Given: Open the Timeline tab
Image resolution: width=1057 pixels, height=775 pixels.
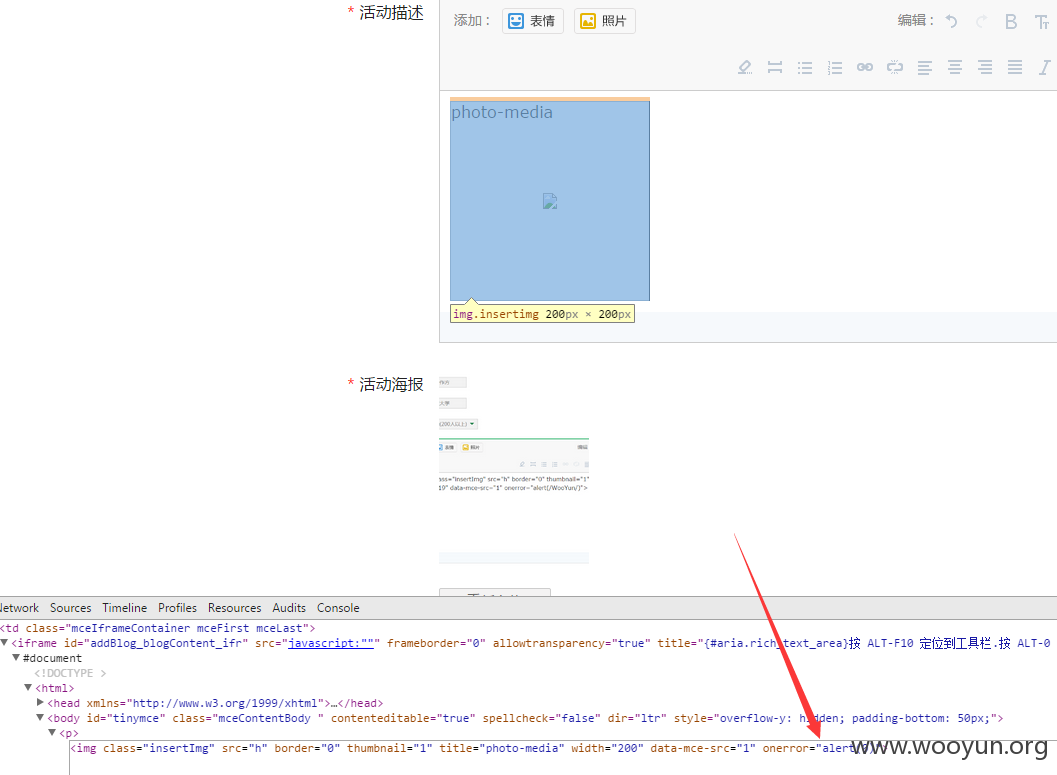Looking at the screenshot, I should coord(125,608).
